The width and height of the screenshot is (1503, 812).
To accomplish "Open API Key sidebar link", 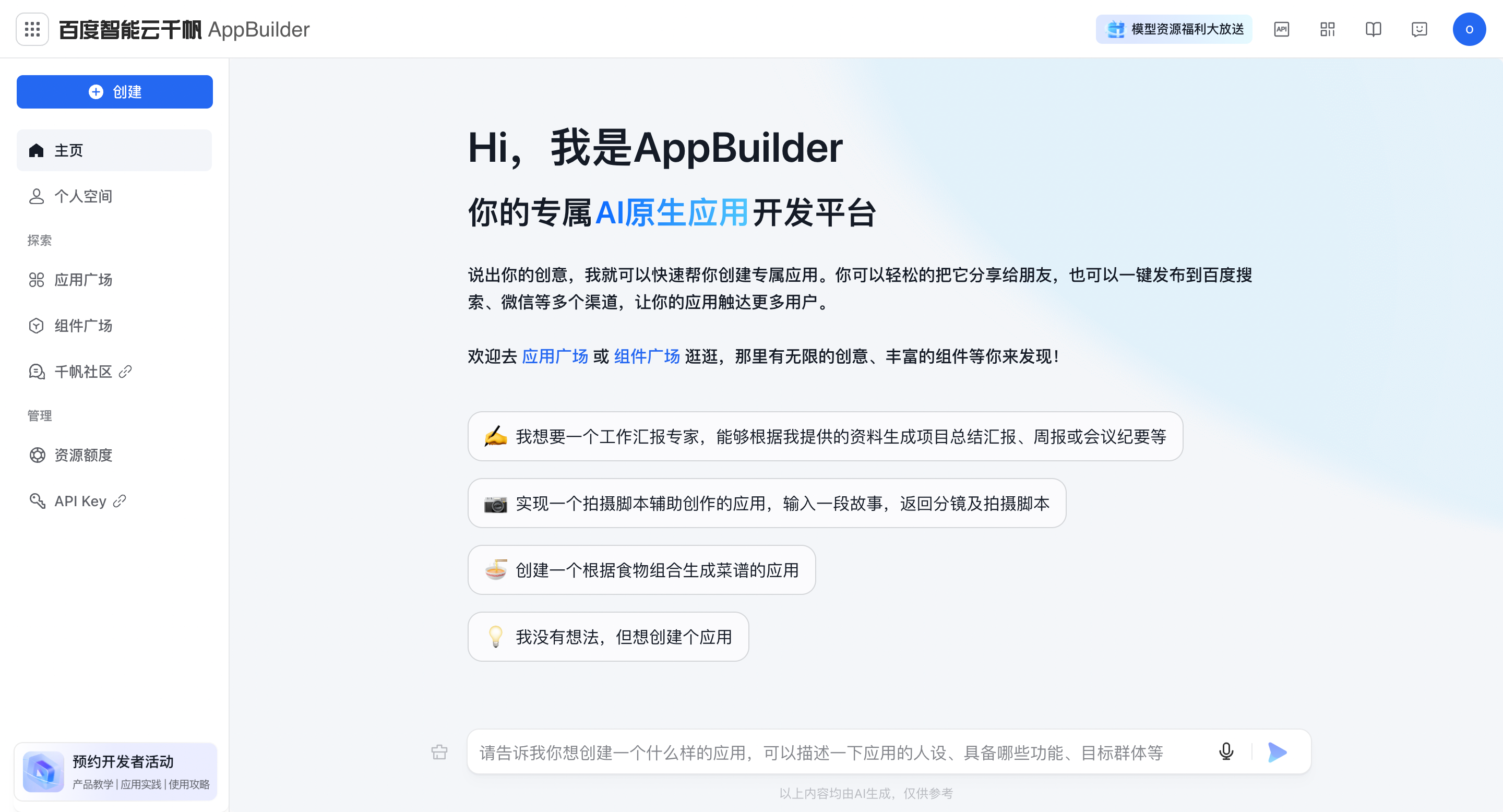I will coord(114,501).
